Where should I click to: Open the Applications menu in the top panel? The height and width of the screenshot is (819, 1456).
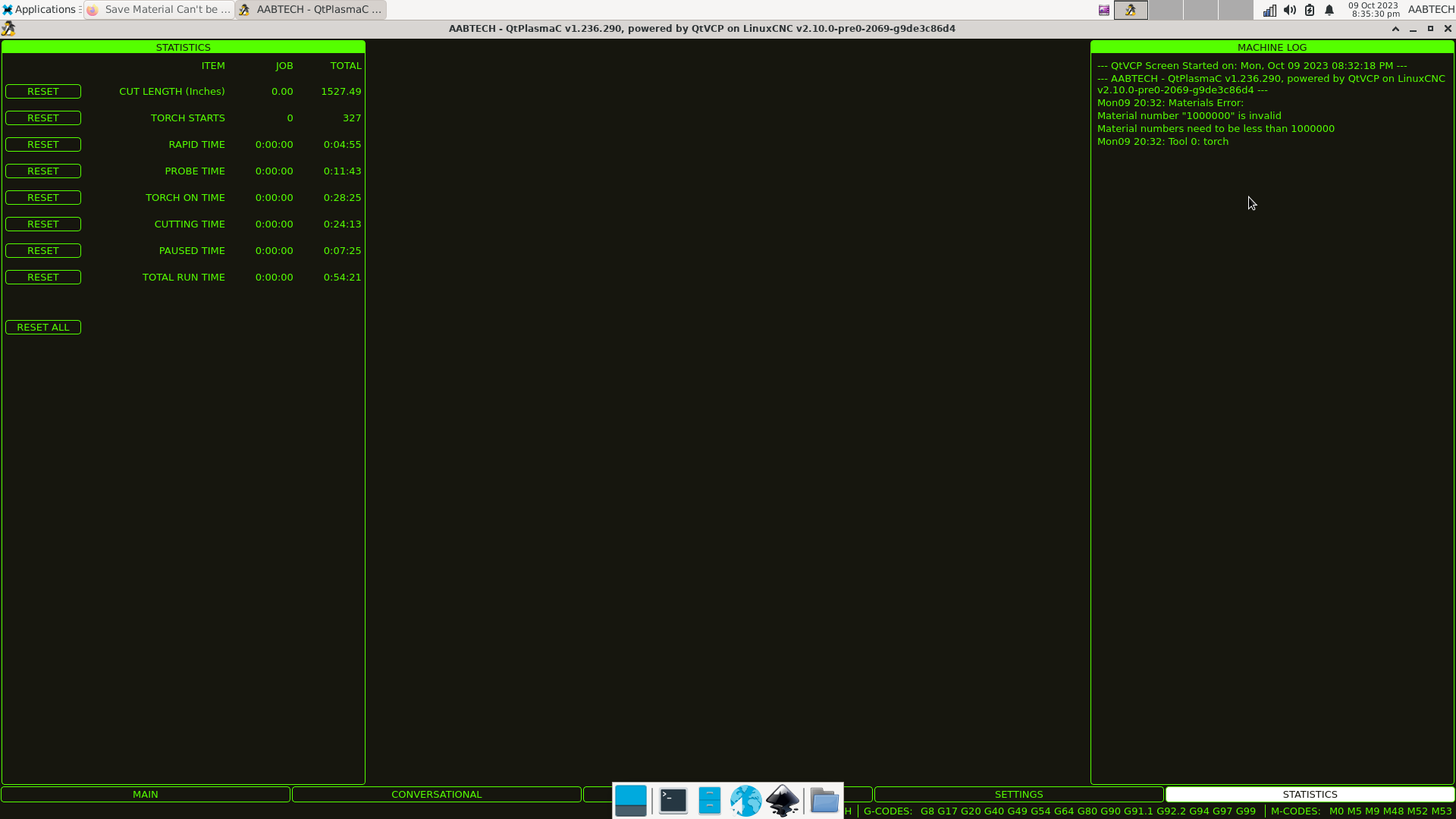pyautogui.click(x=39, y=10)
